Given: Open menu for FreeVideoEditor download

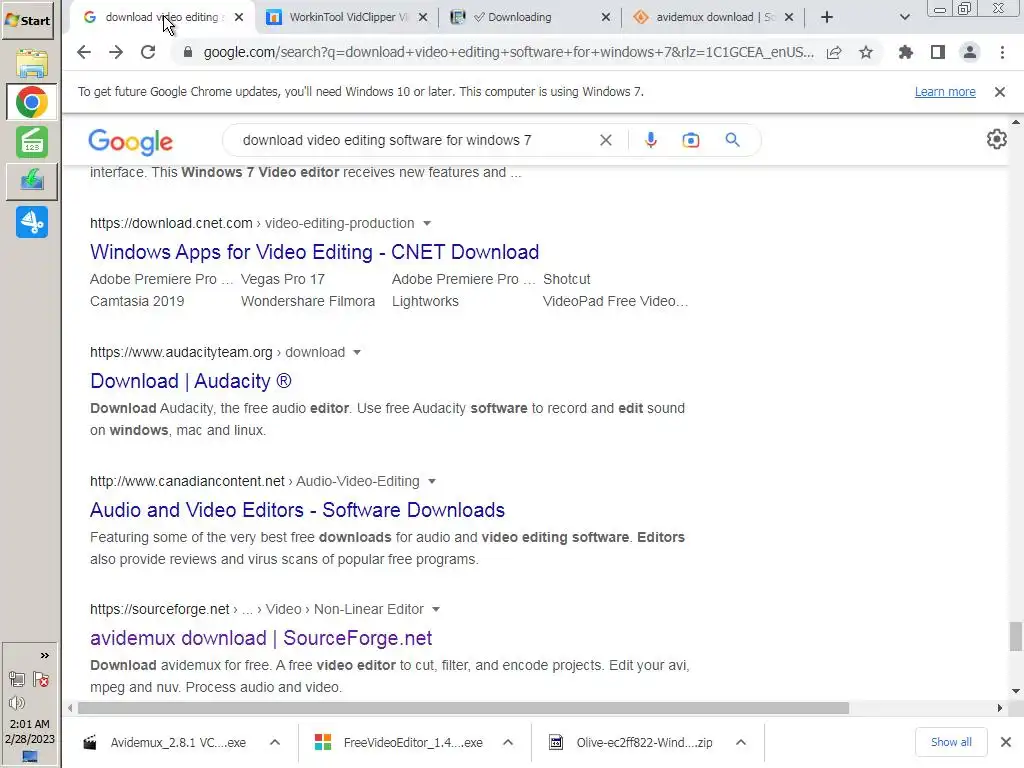Looking at the screenshot, I should [508, 742].
